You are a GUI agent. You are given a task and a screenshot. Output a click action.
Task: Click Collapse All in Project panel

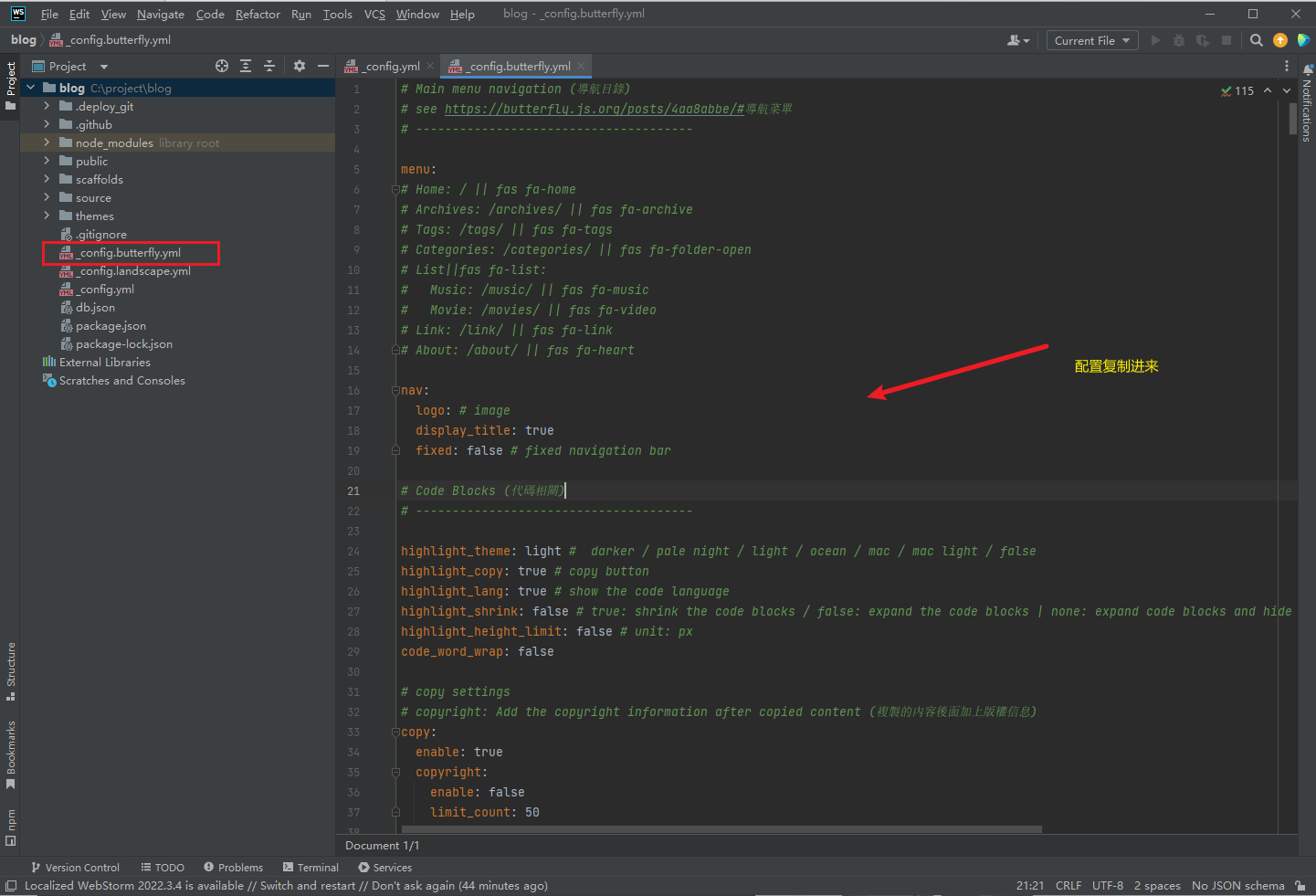pyautogui.click(x=269, y=66)
